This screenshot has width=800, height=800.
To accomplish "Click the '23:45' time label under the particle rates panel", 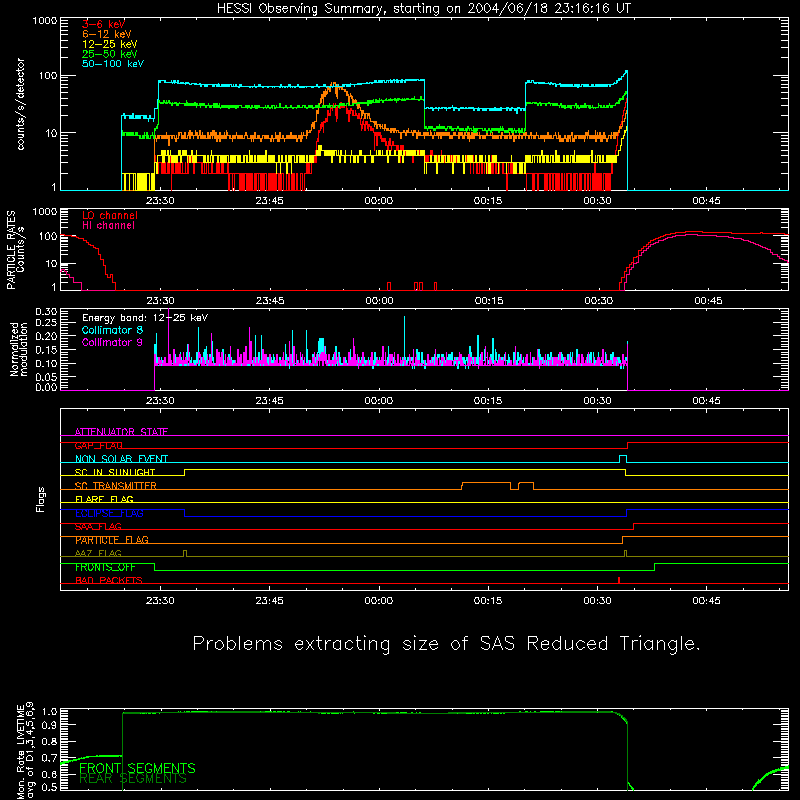I will coord(270,301).
